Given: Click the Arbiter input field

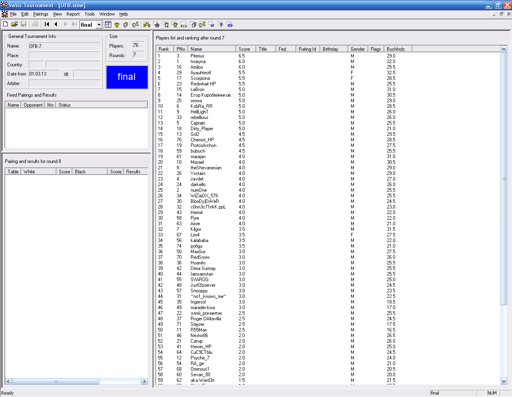Looking at the screenshot, I should [64, 83].
